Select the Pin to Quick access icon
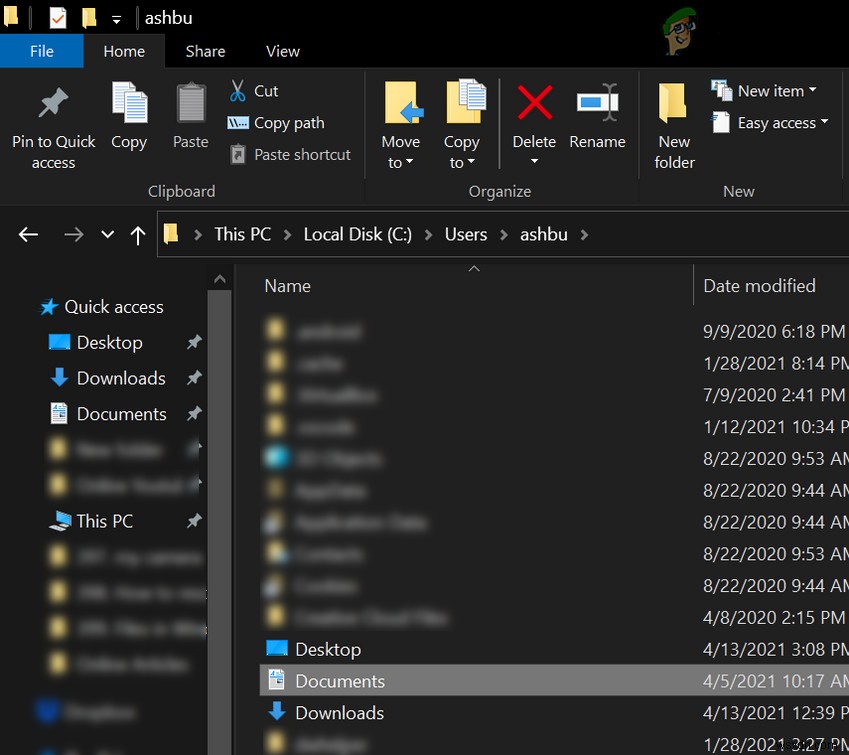 pyautogui.click(x=53, y=104)
